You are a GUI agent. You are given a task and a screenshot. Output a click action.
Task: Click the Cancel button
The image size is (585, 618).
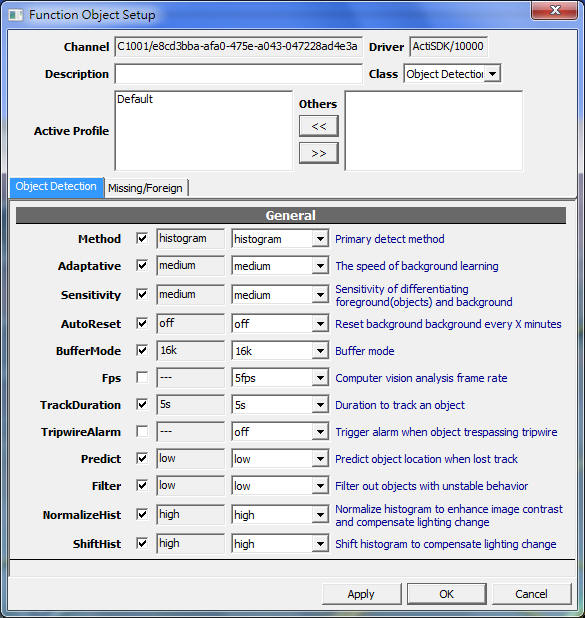(531, 594)
